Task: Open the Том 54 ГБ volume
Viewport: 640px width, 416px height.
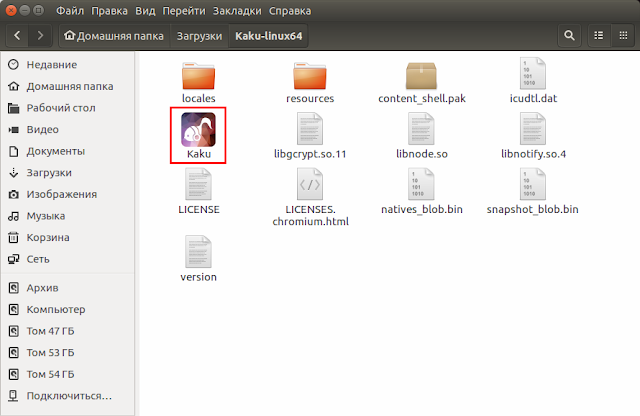Action: pyautogui.click(x=67, y=374)
